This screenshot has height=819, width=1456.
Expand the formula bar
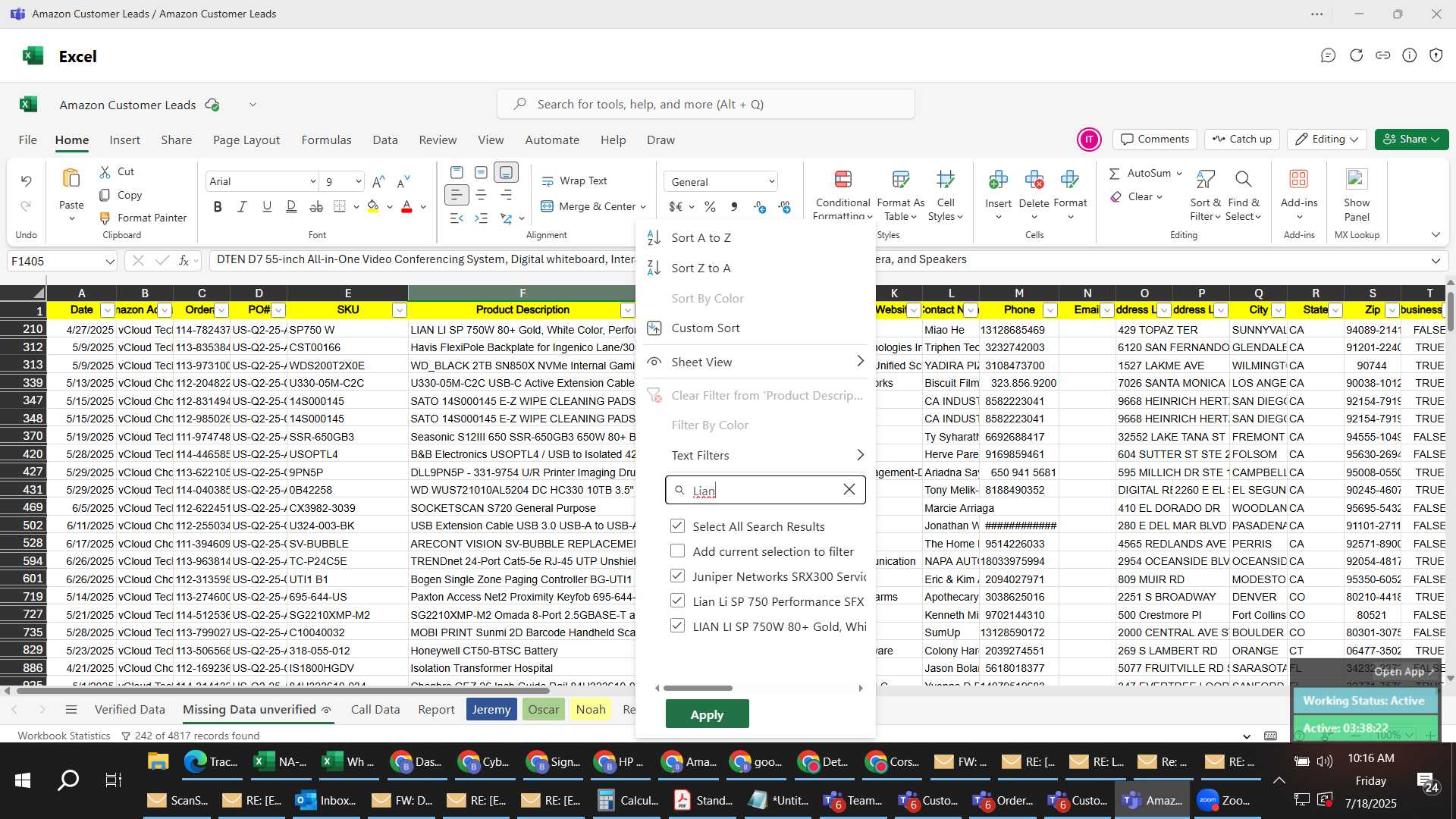pos(1436,261)
